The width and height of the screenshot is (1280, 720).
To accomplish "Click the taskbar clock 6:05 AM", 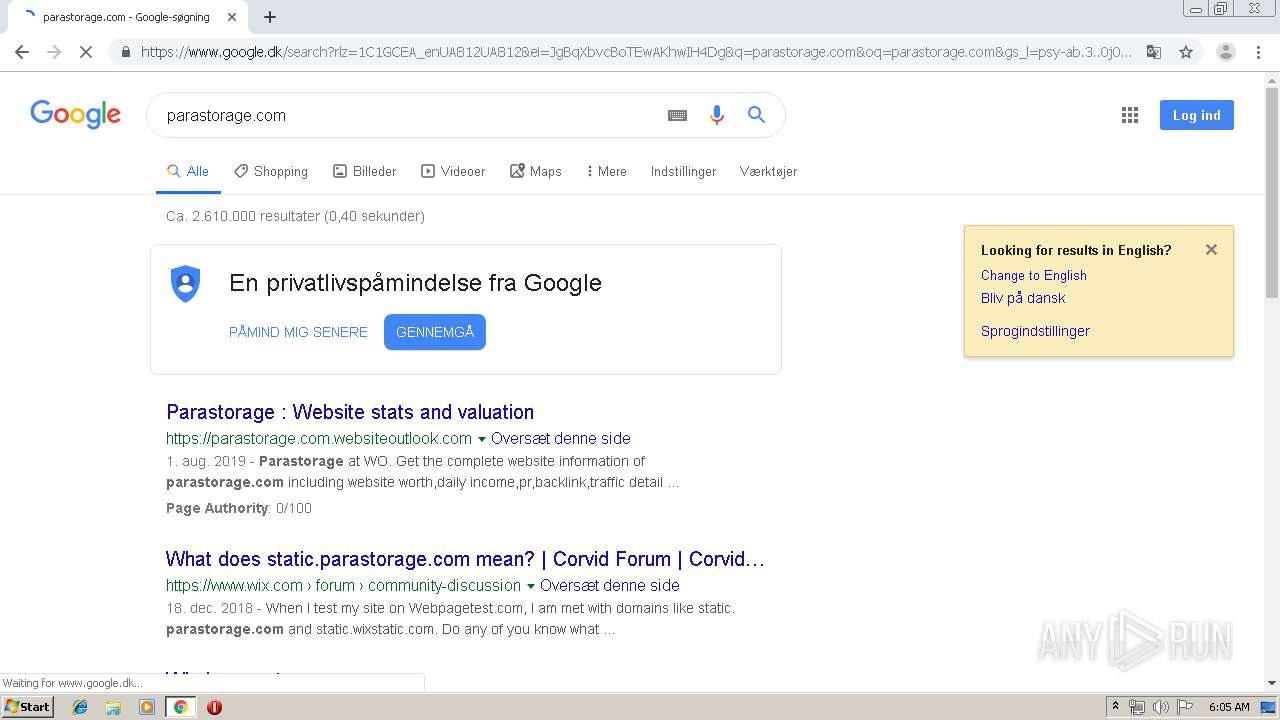I will (1229, 707).
